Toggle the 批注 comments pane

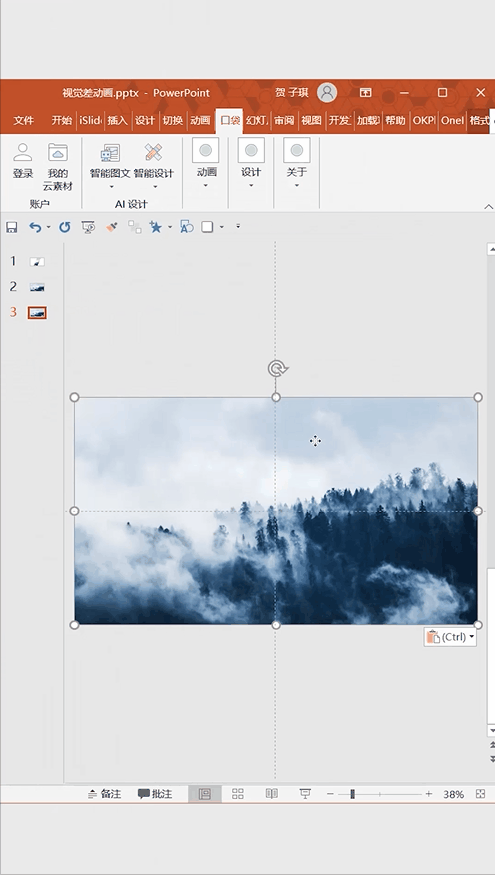pyautogui.click(x=155, y=794)
